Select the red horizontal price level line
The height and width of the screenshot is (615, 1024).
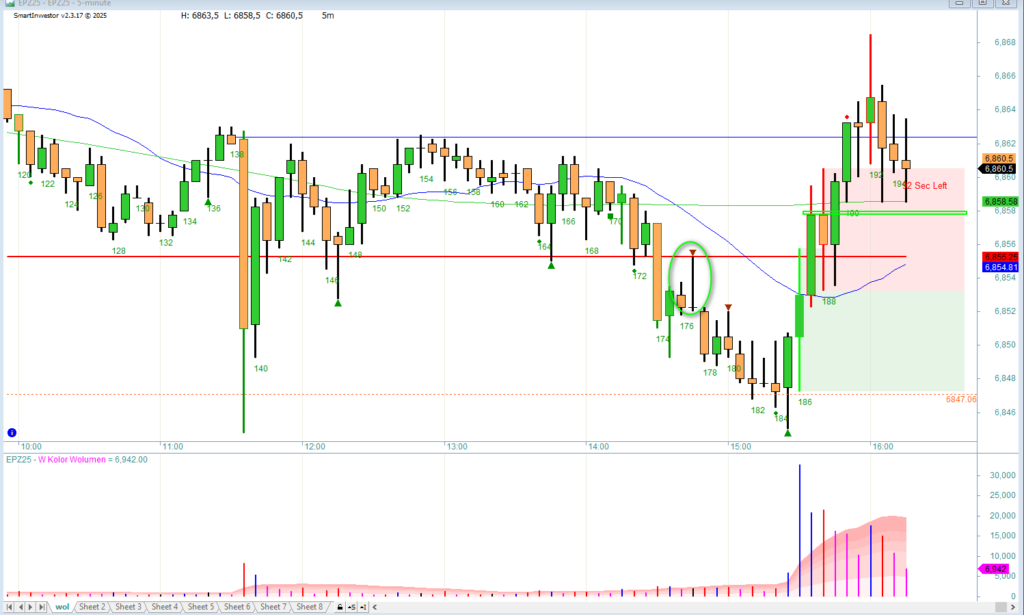400,257
